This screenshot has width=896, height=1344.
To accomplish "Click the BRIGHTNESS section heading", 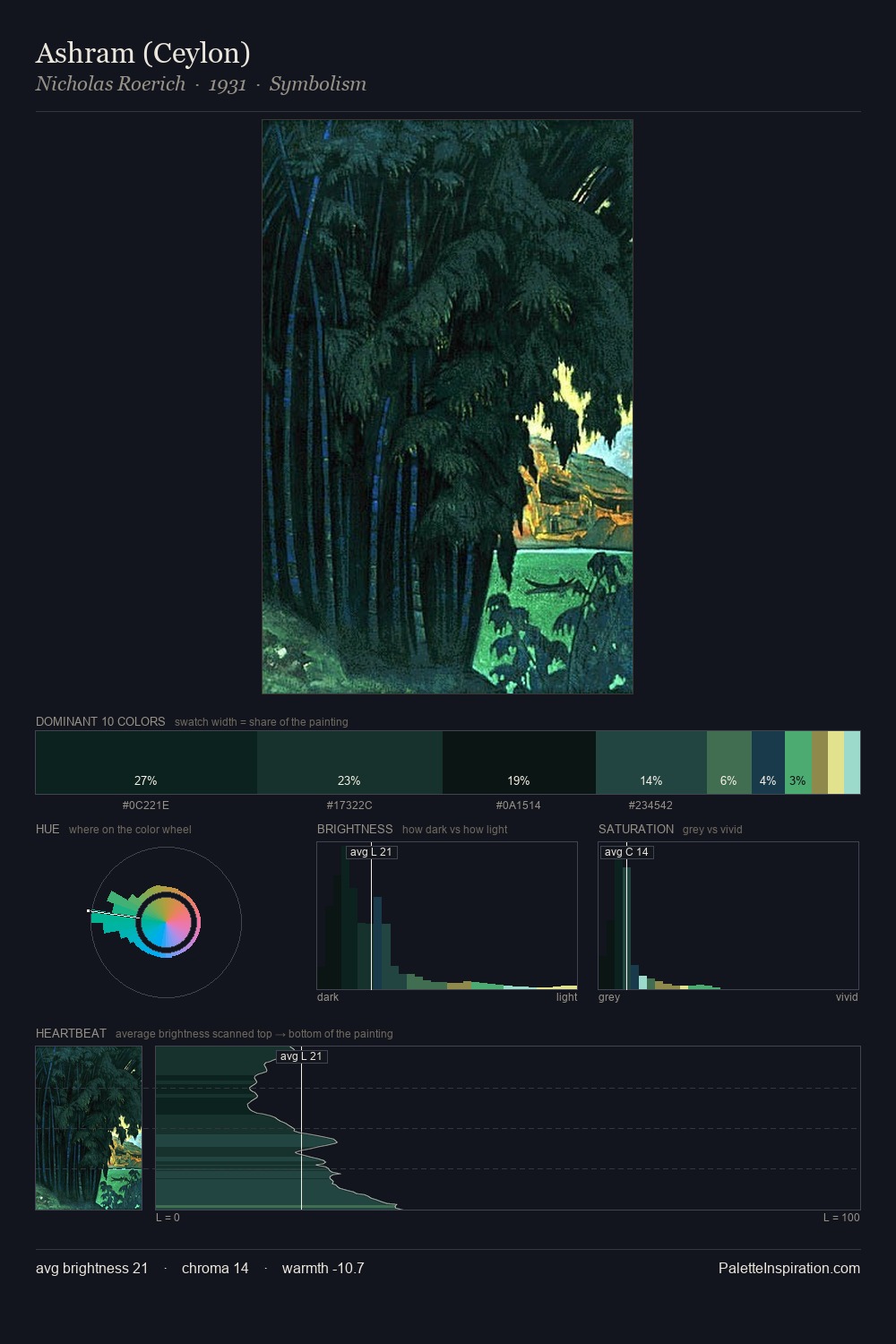I will [355, 829].
